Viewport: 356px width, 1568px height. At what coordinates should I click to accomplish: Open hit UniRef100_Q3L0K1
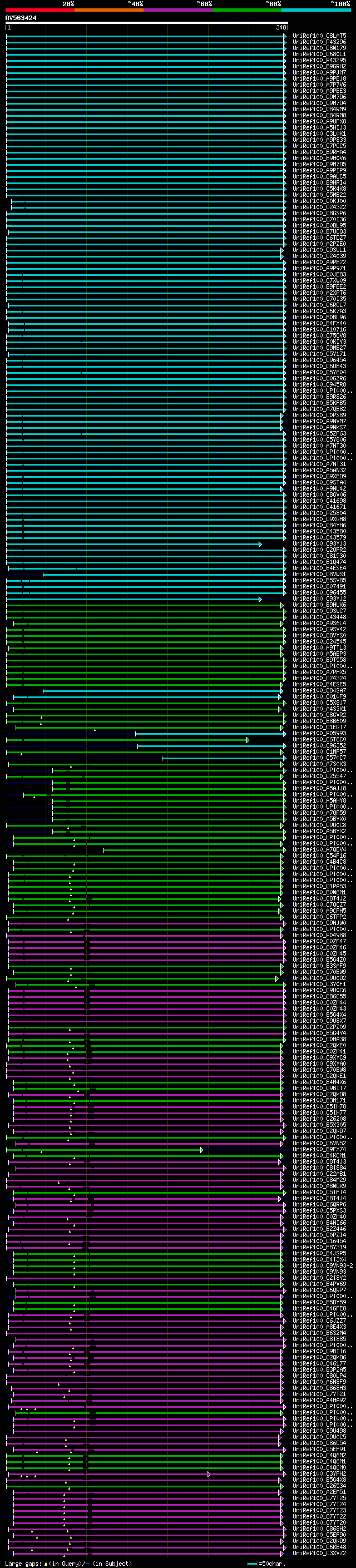tap(319, 134)
